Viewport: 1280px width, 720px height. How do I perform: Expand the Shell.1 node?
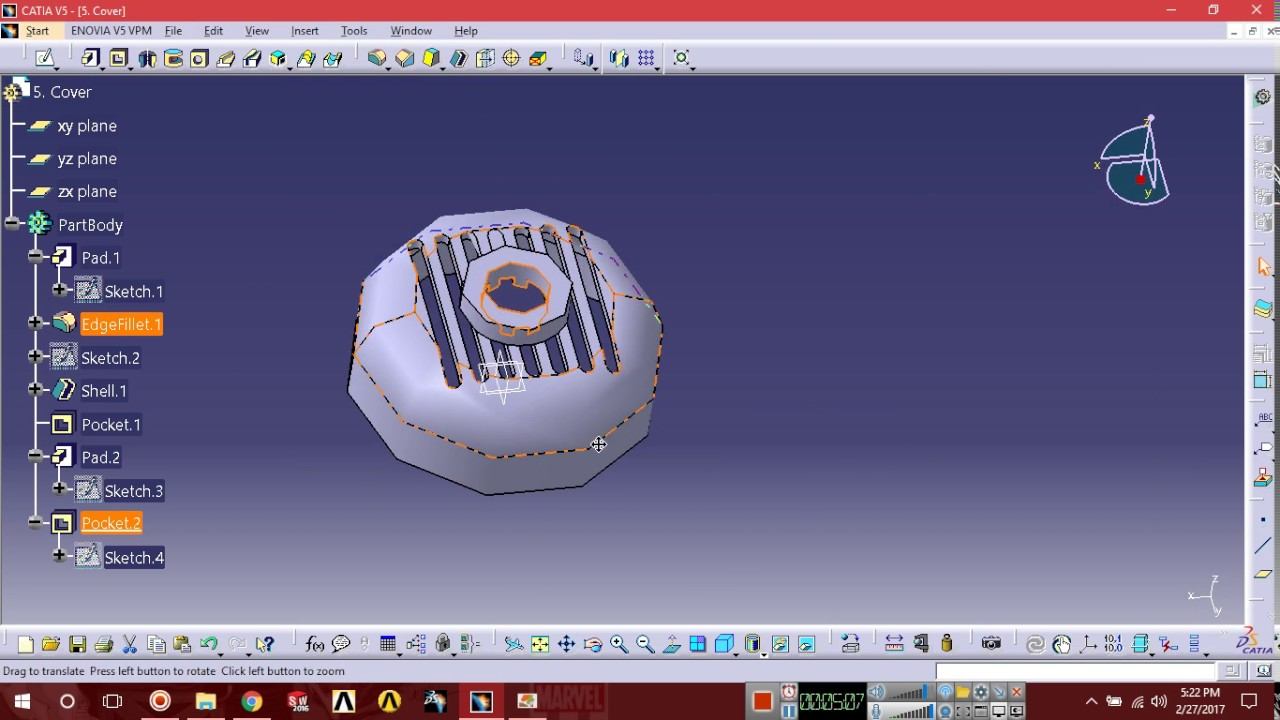coord(36,389)
